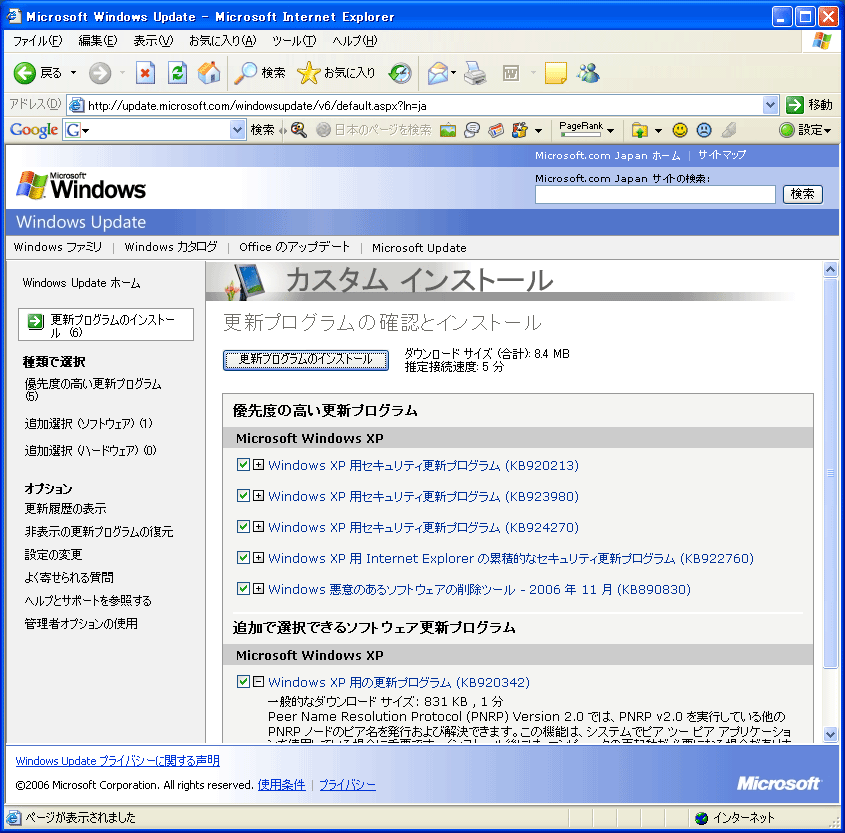The height and width of the screenshot is (833, 845).
Task: Expand details for KB923980
Action: coord(259,496)
